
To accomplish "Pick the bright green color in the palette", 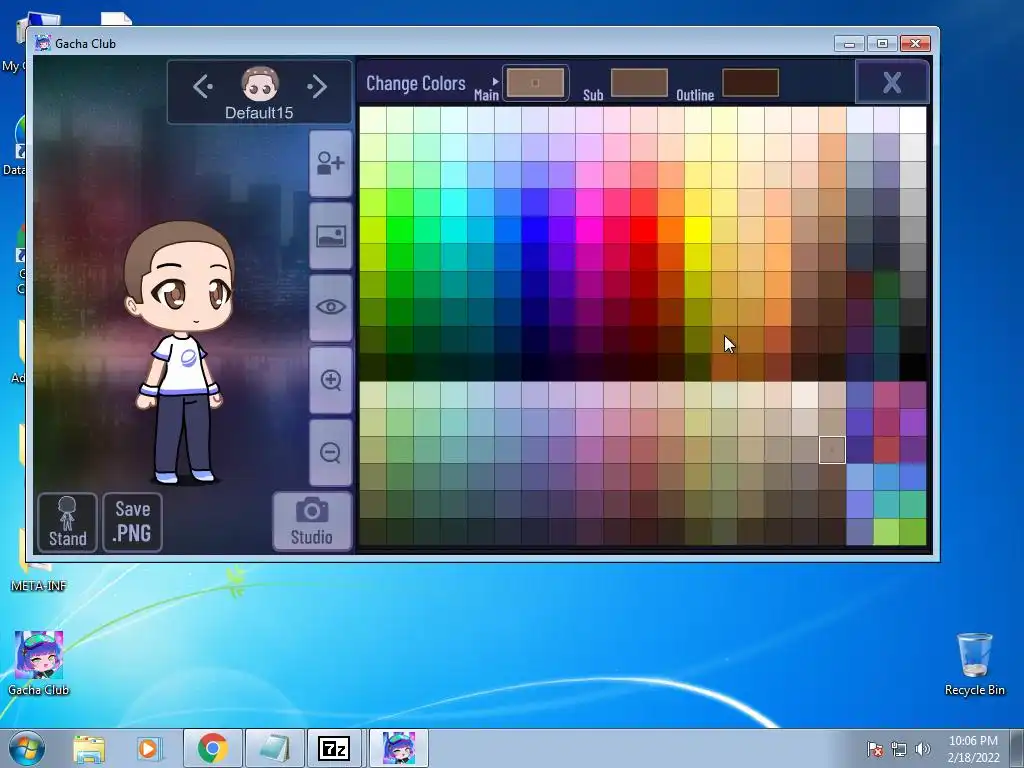I will coord(400,229).
